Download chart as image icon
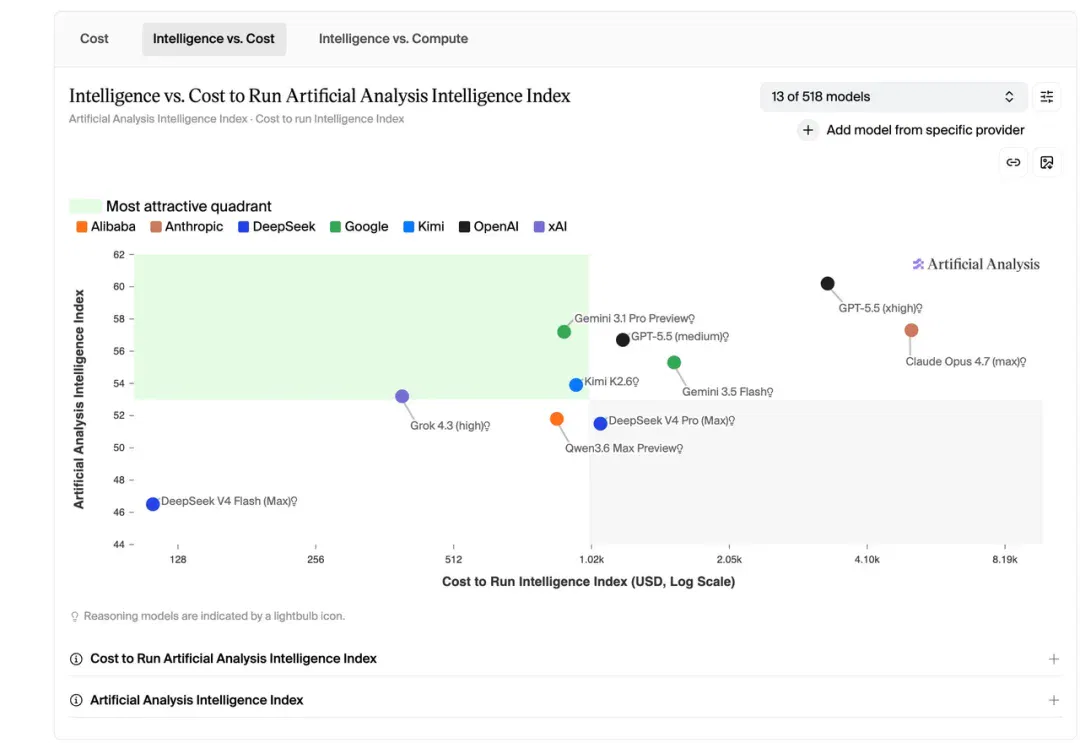Viewport: 1080px width, 743px height. (1046, 163)
